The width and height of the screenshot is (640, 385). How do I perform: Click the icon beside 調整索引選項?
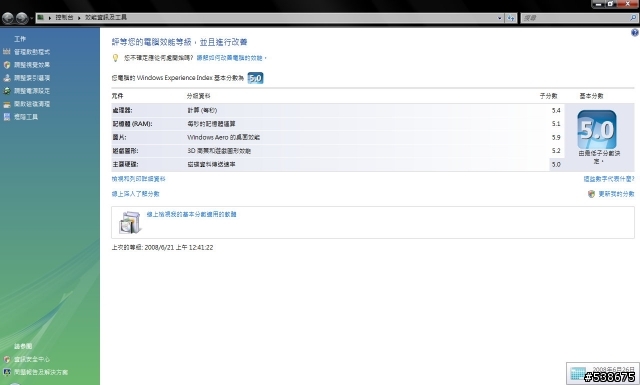pyautogui.click(x=7, y=78)
